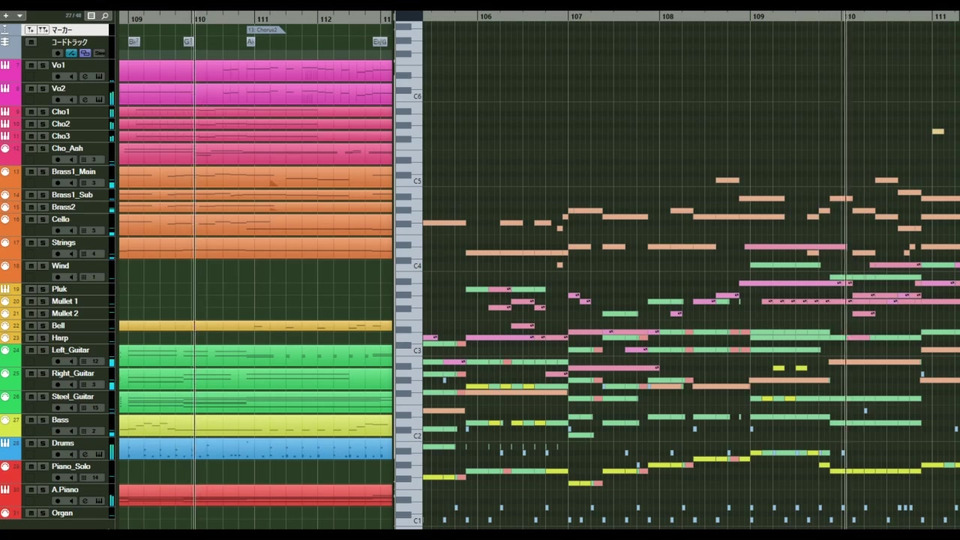Open Steel_Guitar channel 15 selector
960x540 pixels.
click(91, 408)
